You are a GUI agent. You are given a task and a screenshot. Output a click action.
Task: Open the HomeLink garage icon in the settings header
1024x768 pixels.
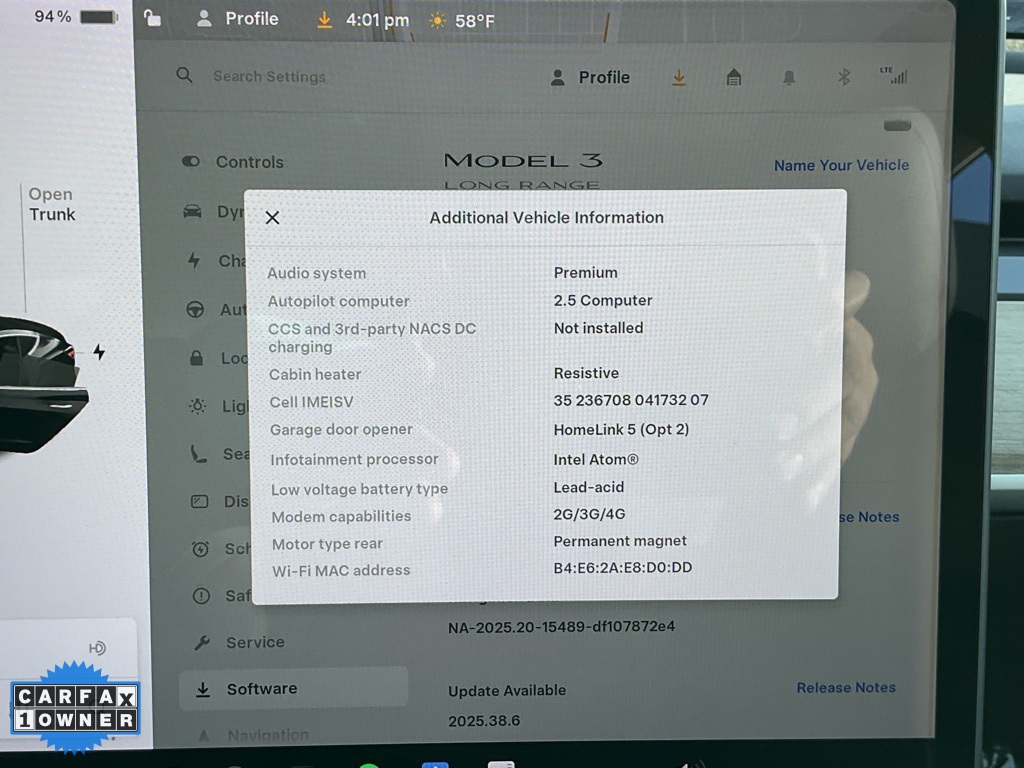[733, 78]
